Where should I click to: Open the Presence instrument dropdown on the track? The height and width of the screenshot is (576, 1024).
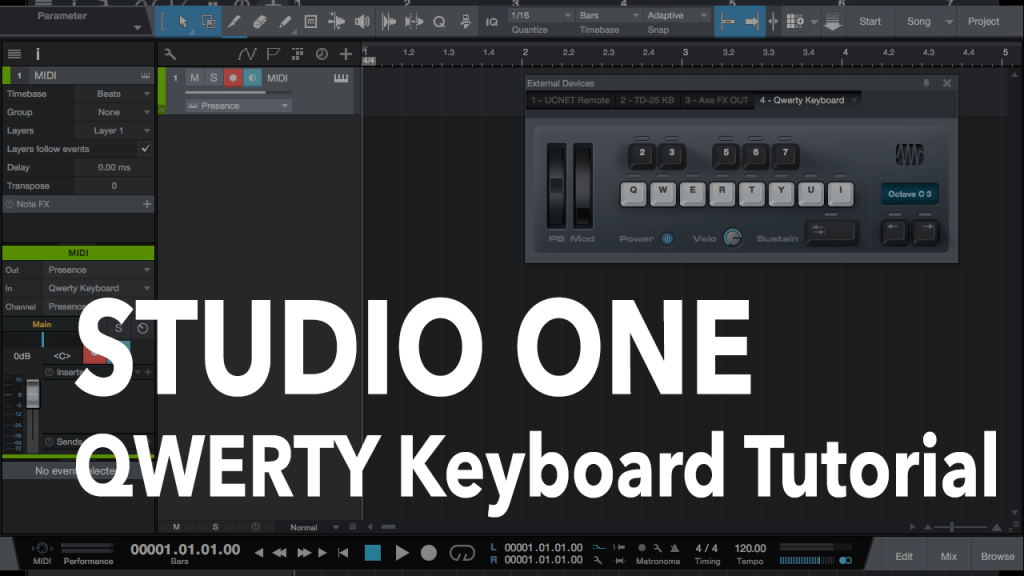pyautogui.click(x=238, y=106)
